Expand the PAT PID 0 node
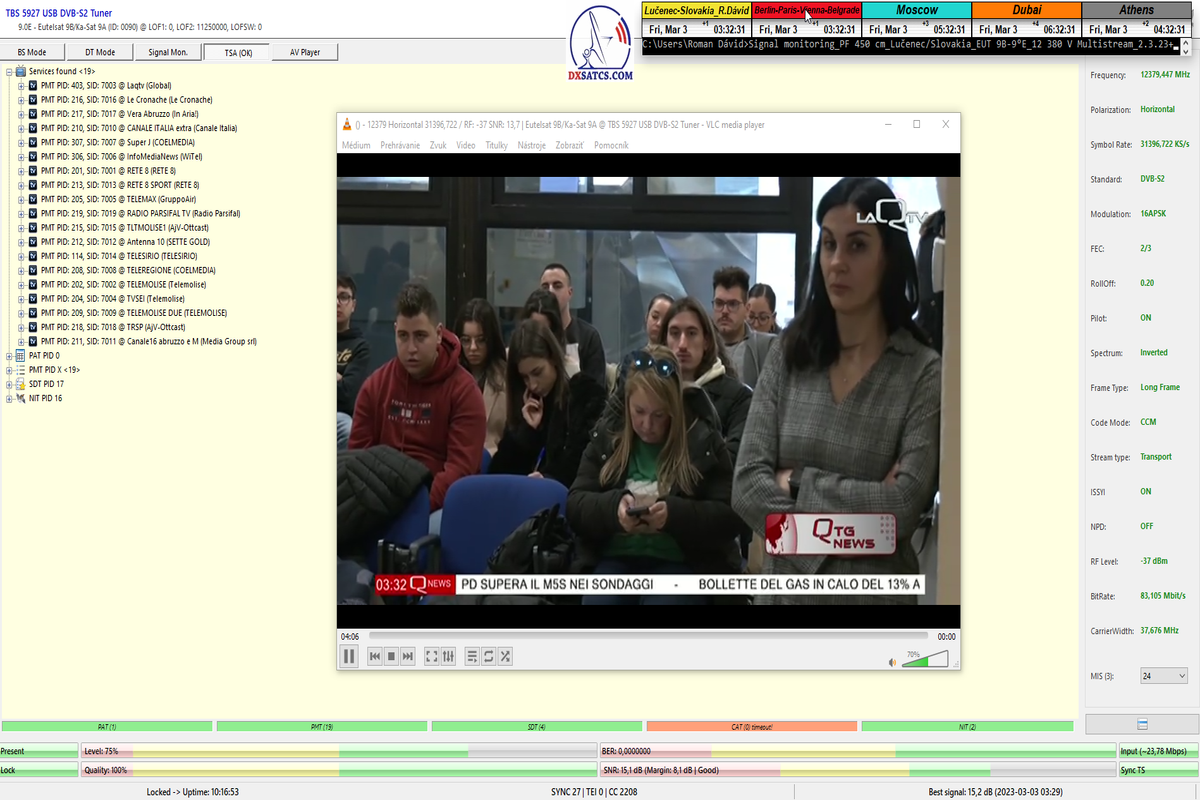This screenshot has height=800, width=1200. coord(9,355)
